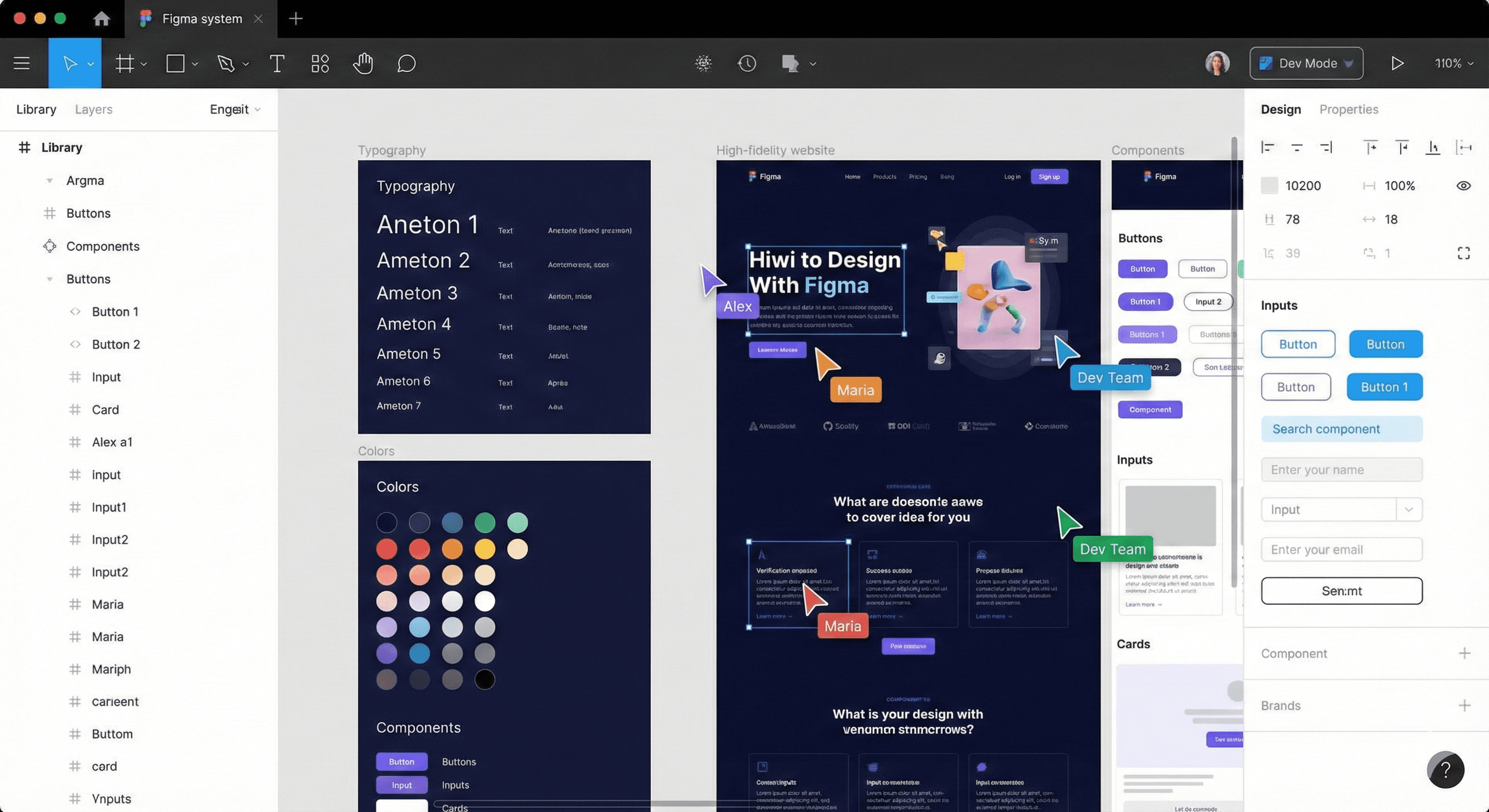Image resolution: width=1489 pixels, height=812 pixels.
Task: Select the Hand tool
Action: tap(363, 63)
